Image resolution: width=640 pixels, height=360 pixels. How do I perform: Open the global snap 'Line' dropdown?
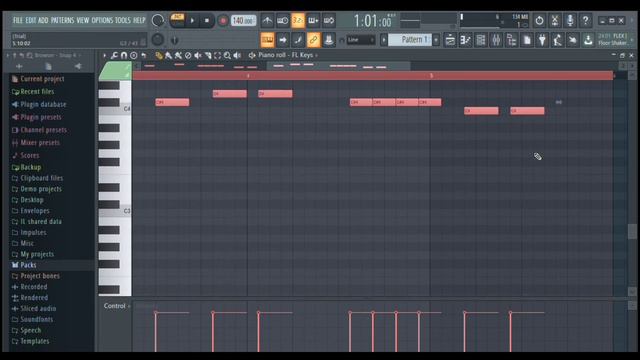[x=361, y=40]
